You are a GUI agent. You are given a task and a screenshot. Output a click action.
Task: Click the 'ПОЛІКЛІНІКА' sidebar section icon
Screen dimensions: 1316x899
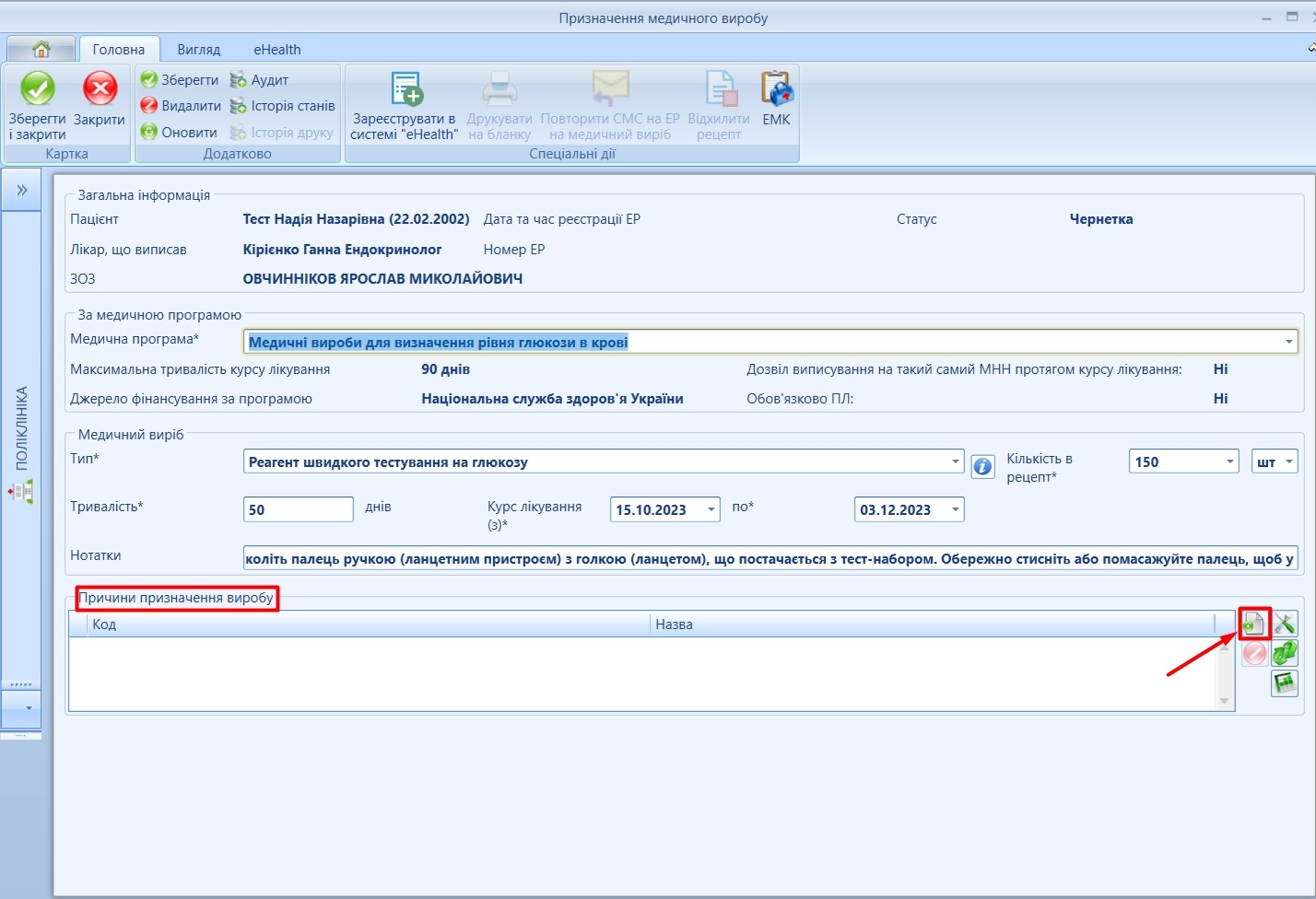(x=22, y=491)
